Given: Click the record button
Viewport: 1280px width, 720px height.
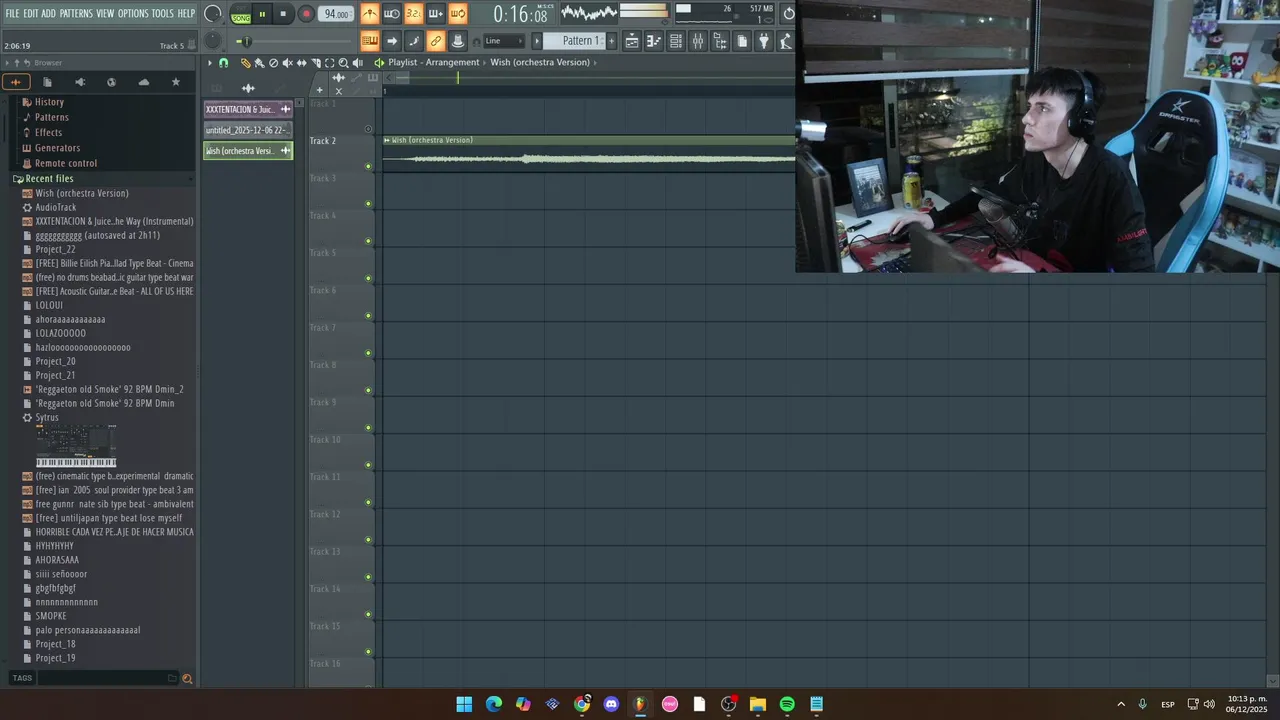Looking at the screenshot, I should pyautogui.click(x=306, y=14).
